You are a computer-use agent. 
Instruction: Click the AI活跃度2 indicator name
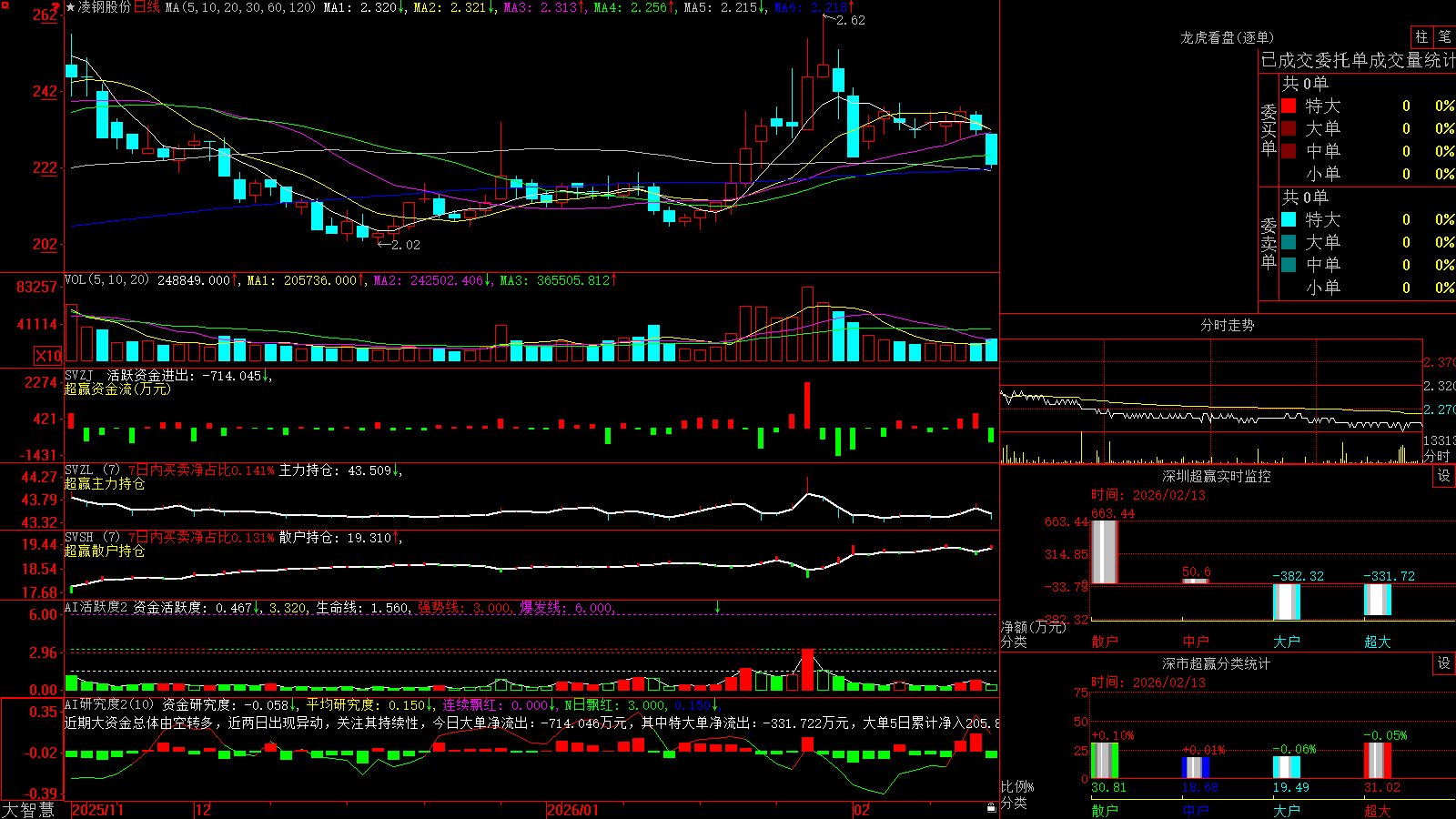pos(96,607)
